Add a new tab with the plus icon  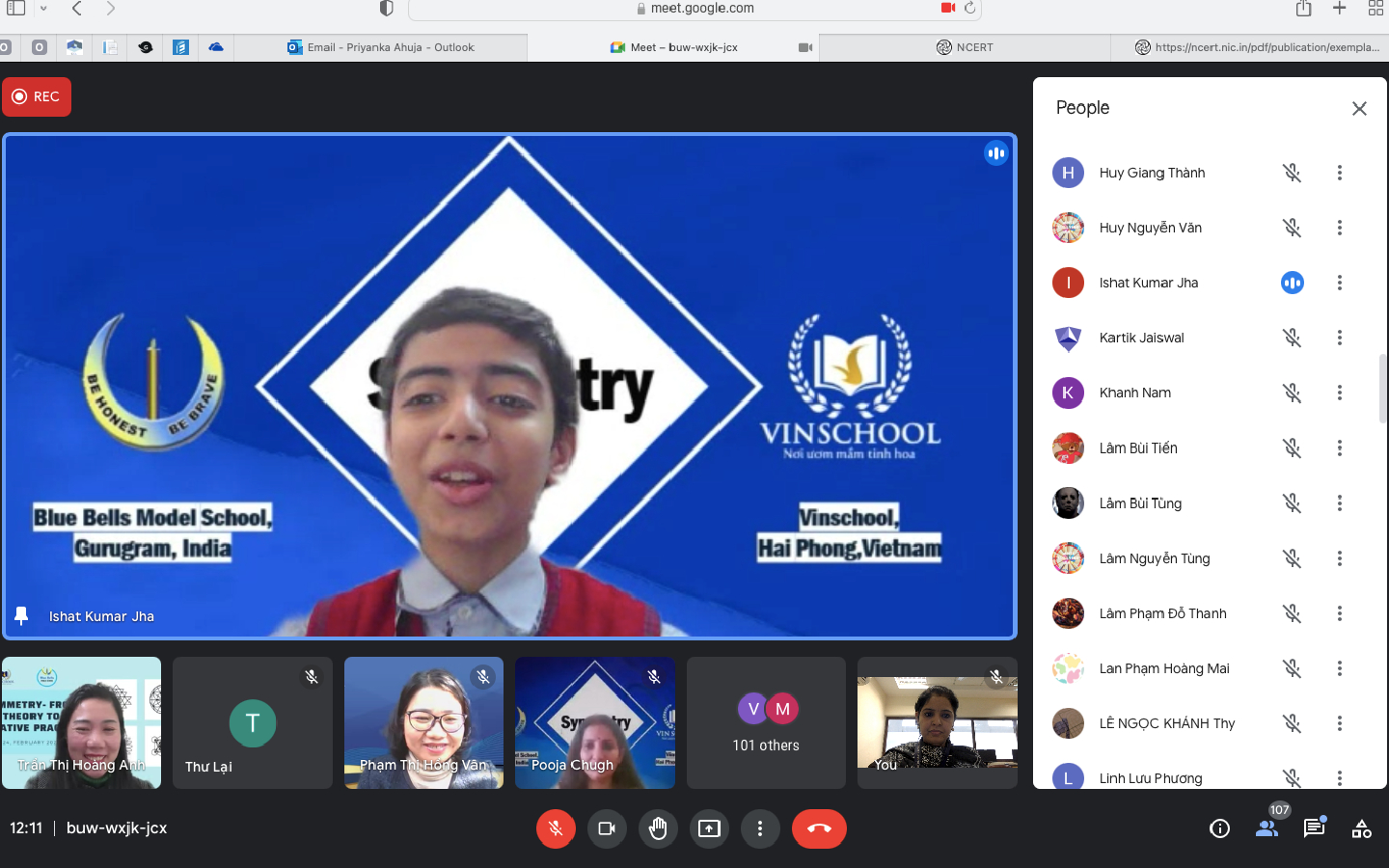(1340, 8)
